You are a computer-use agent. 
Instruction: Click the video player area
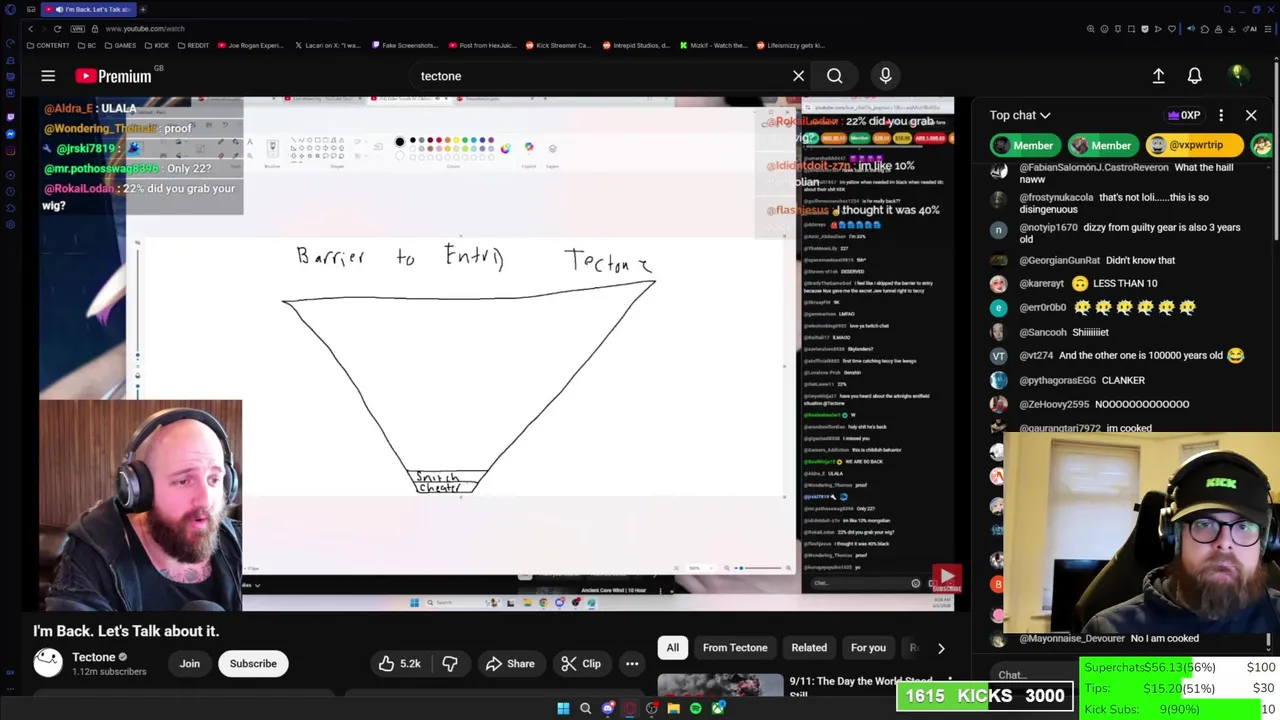pos(496,354)
